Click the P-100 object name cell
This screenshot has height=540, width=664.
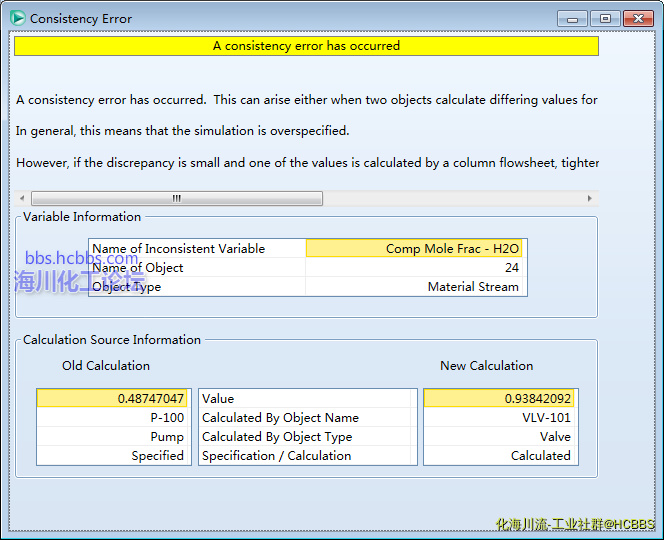pos(112,418)
